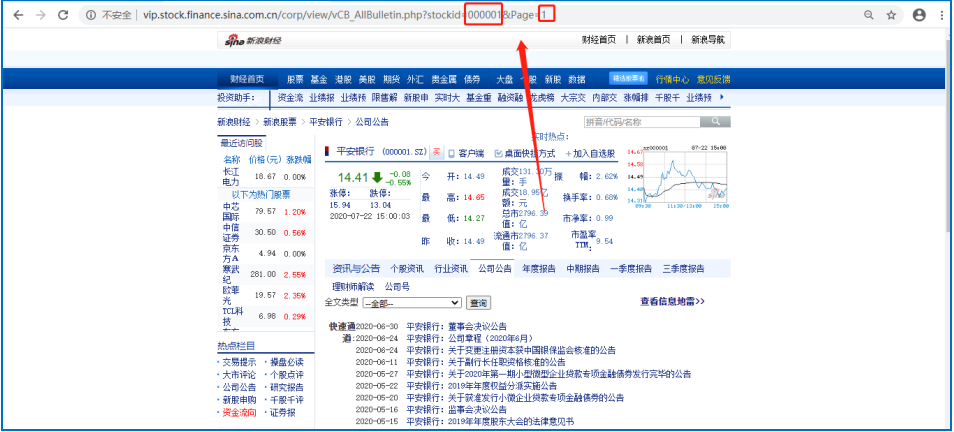Switch to the 行业资讯 tab
Screen dimensions: 954x432
tap(451, 268)
